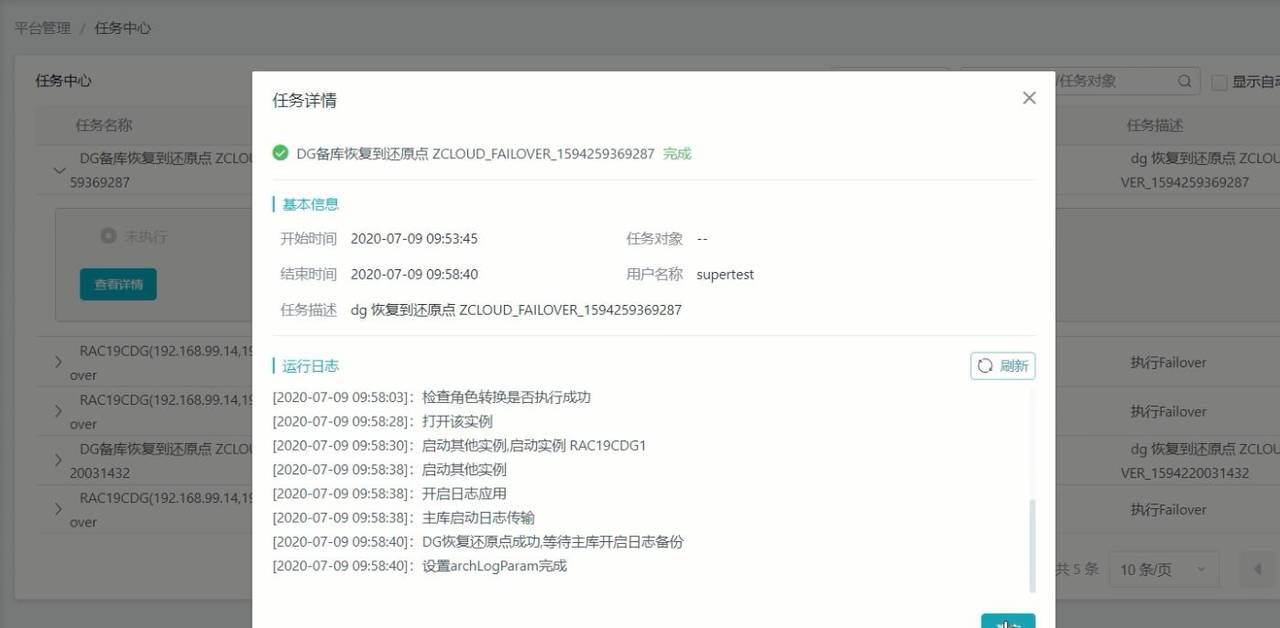
Task: Expand the DG备库恢复到还原点 20031432 row
Action: coord(60,460)
